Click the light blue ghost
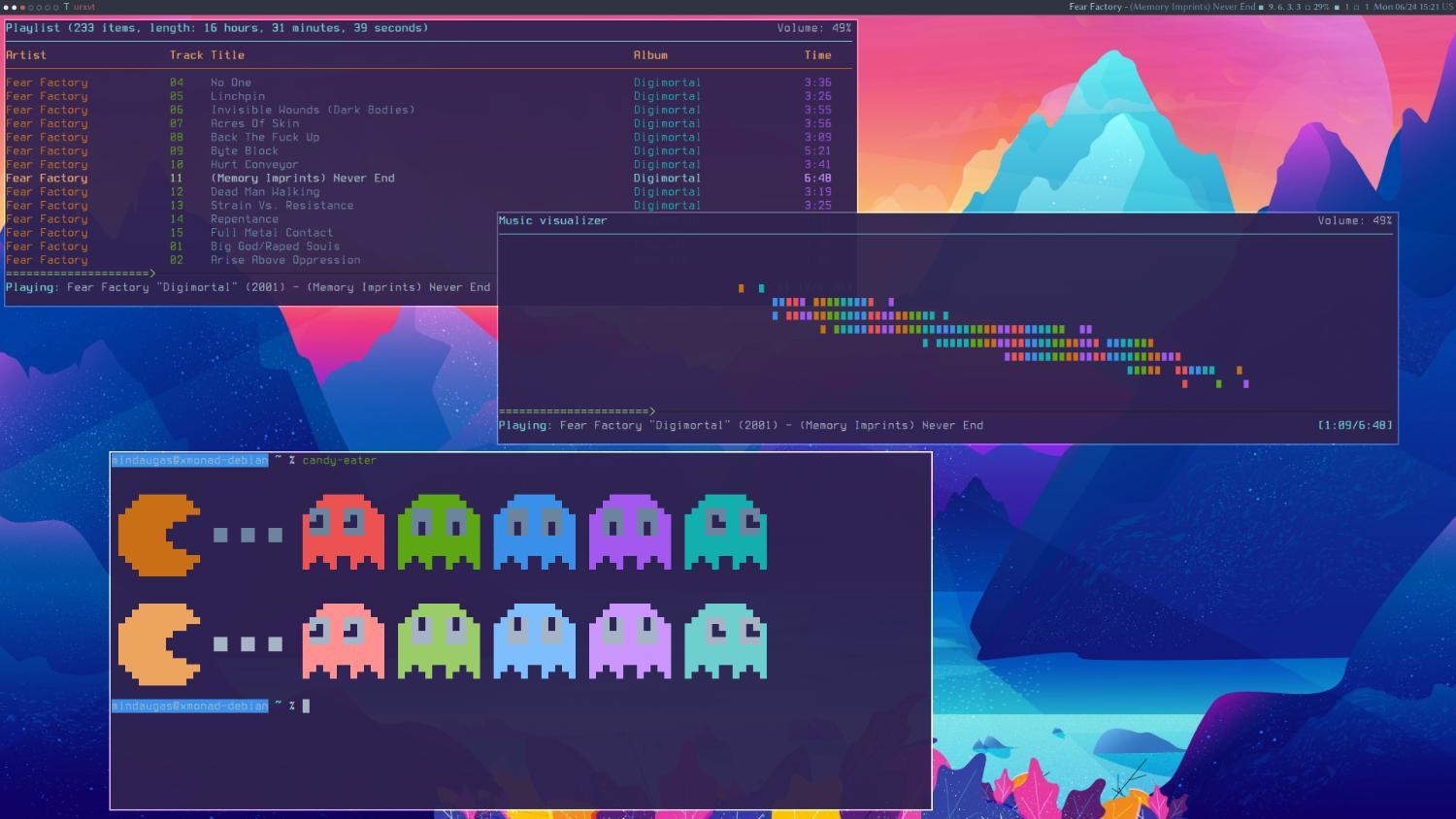The image size is (1456, 819). (535, 641)
